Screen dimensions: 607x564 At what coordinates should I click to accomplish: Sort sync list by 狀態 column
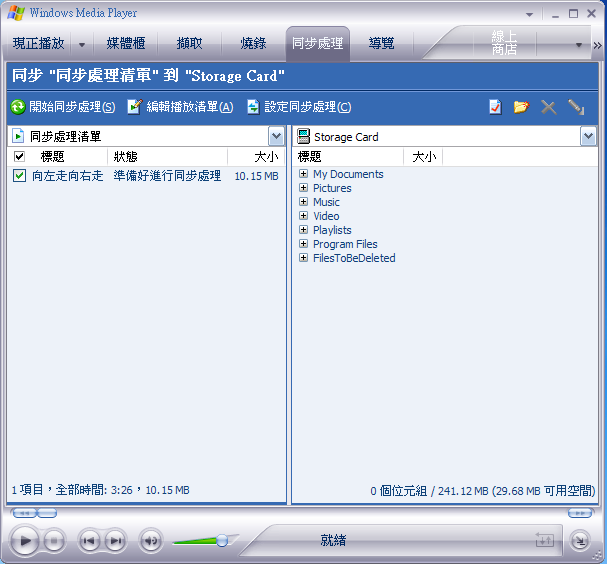click(x=167, y=156)
